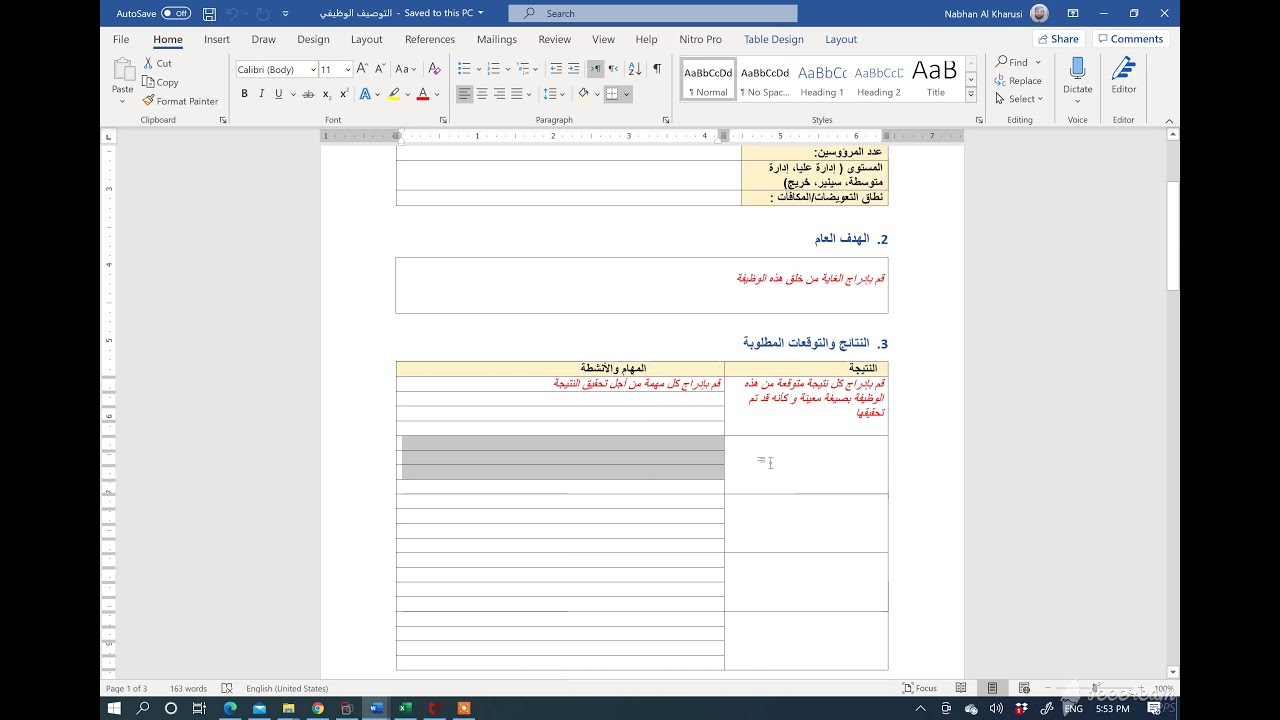The width and height of the screenshot is (1280, 720).
Task: Open the Draw tab
Action: tap(264, 39)
